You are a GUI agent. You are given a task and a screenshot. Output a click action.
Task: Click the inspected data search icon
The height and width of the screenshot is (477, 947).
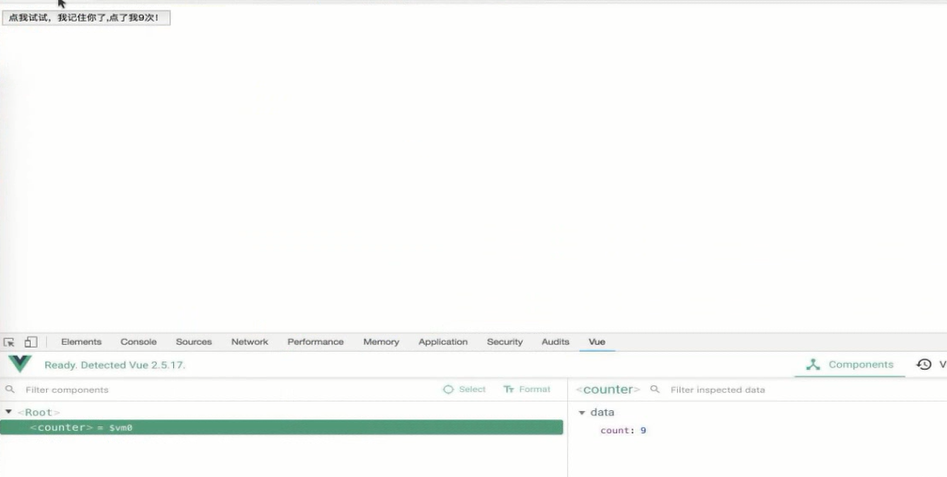pos(655,389)
